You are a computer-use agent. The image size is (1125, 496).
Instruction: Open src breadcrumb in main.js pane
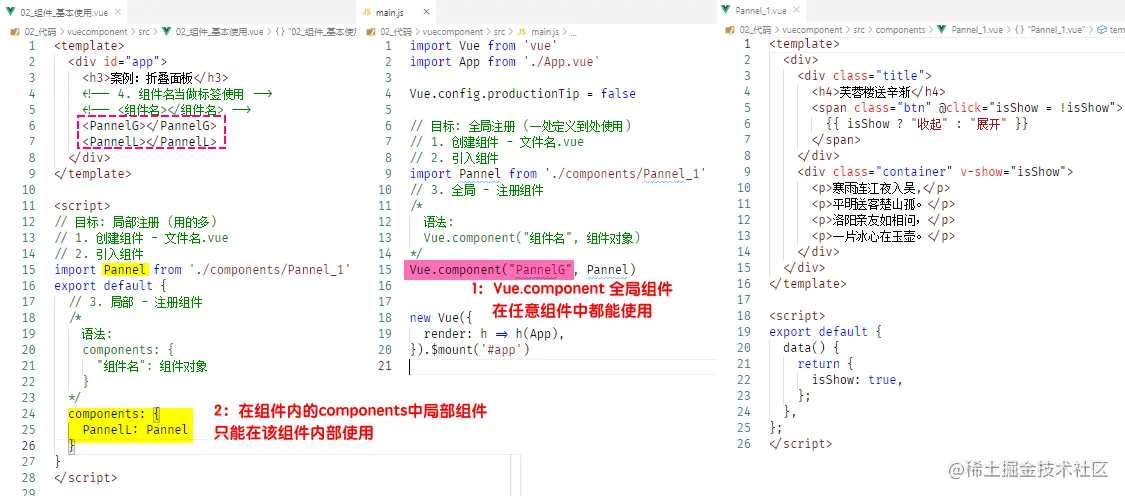click(x=499, y=32)
